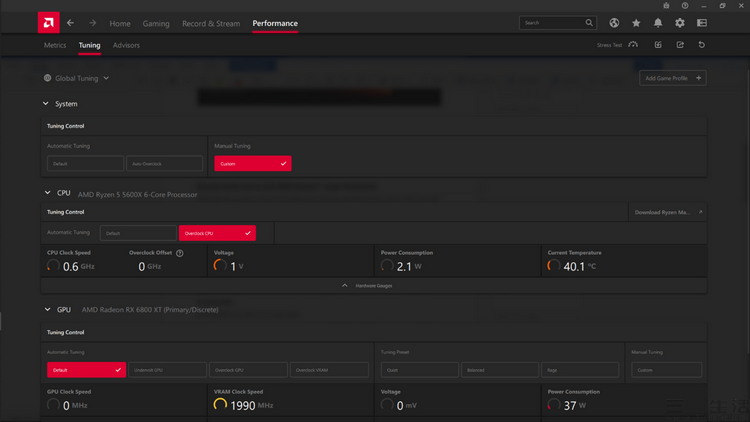Click the Stress Test label
The image size is (750, 422).
[609, 45]
